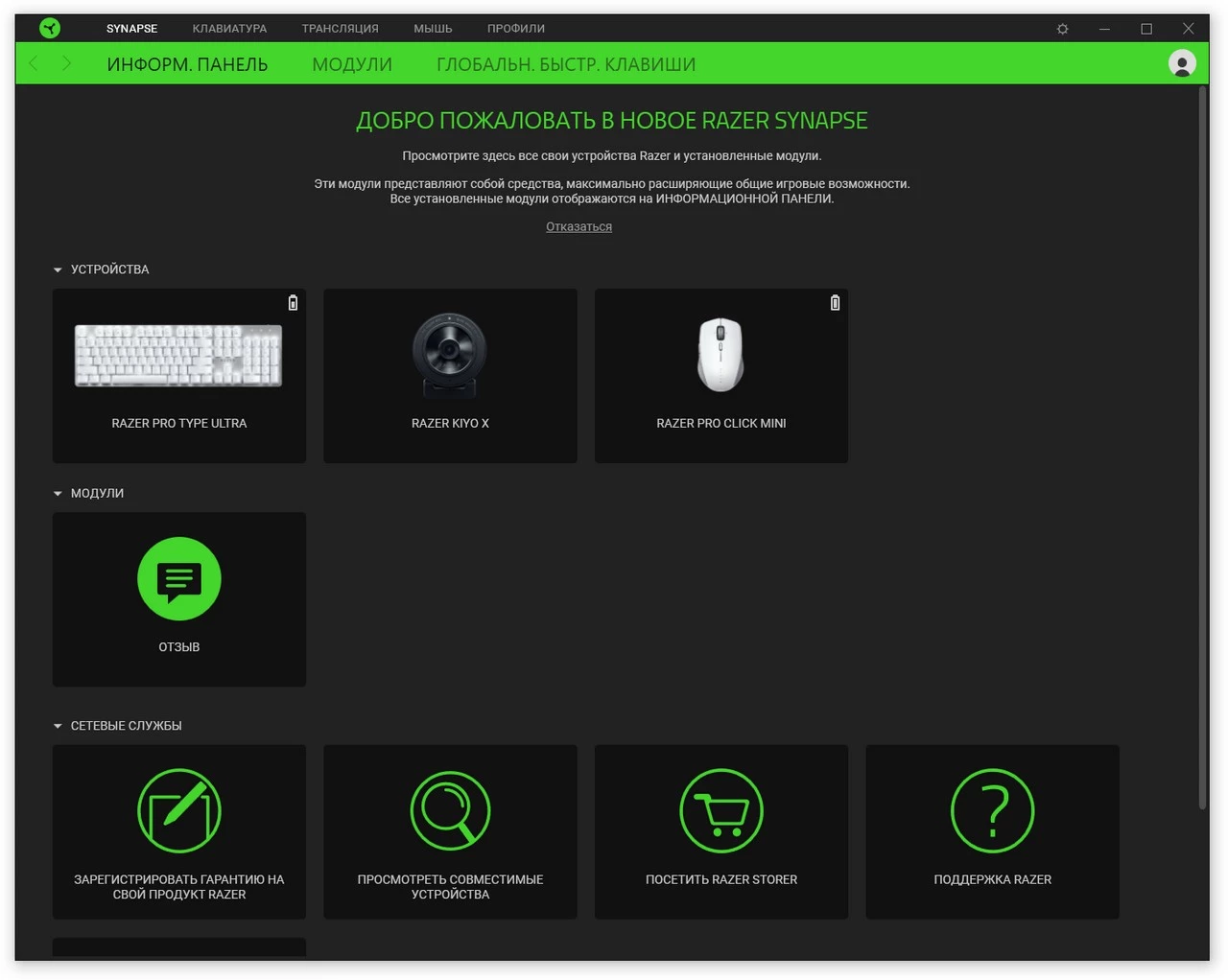Select ГЛОБАЛЬН. БЫСТР. КЛАВИШИ subtab

(x=566, y=64)
